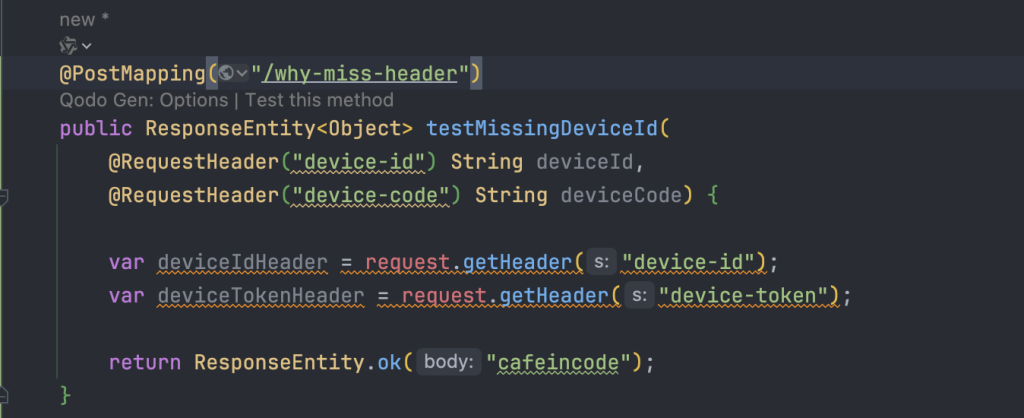This screenshot has width=1024, height=418.
Task: Click the deviceIdHeader variable
Action: 242,263
